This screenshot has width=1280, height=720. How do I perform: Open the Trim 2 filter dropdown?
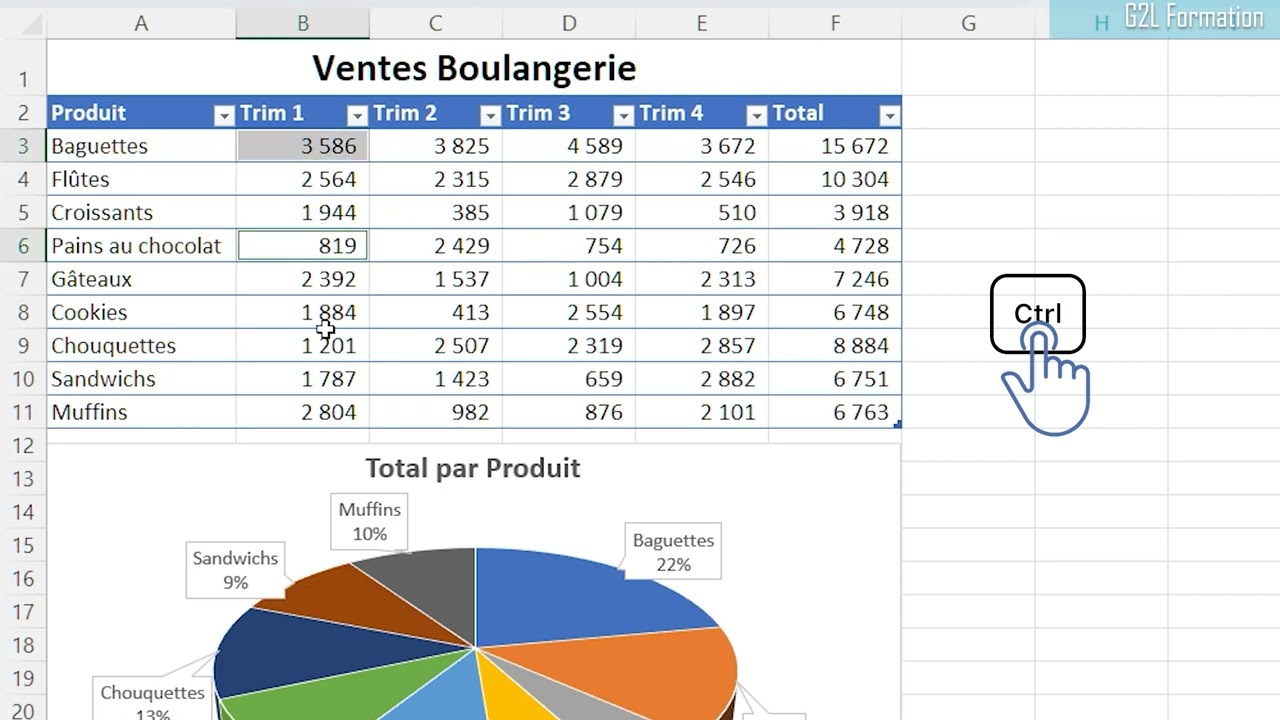pyautogui.click(x=490, y=116)
